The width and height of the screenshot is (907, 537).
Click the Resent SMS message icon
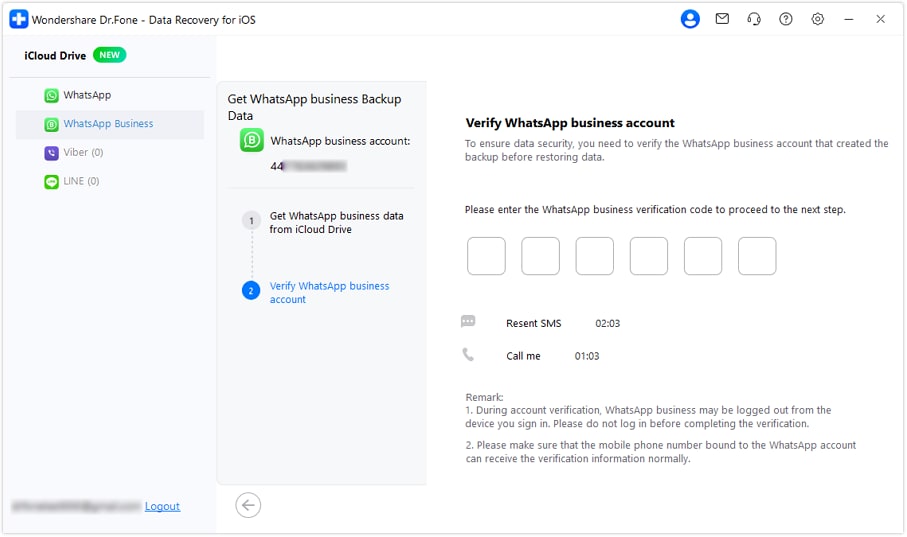[468, 322]
